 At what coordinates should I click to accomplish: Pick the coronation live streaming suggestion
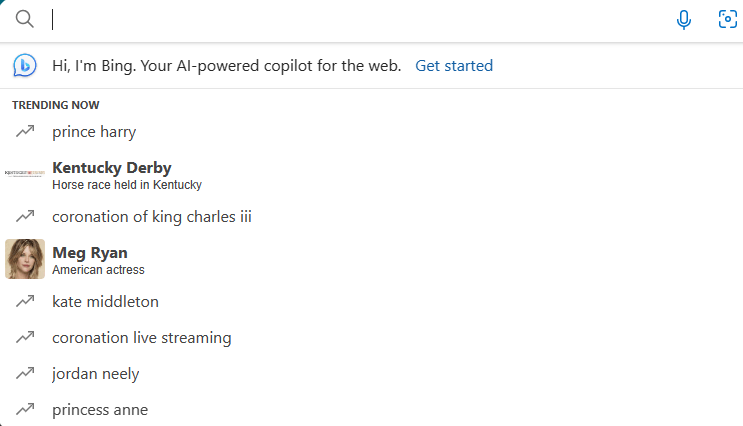[142, 338]
